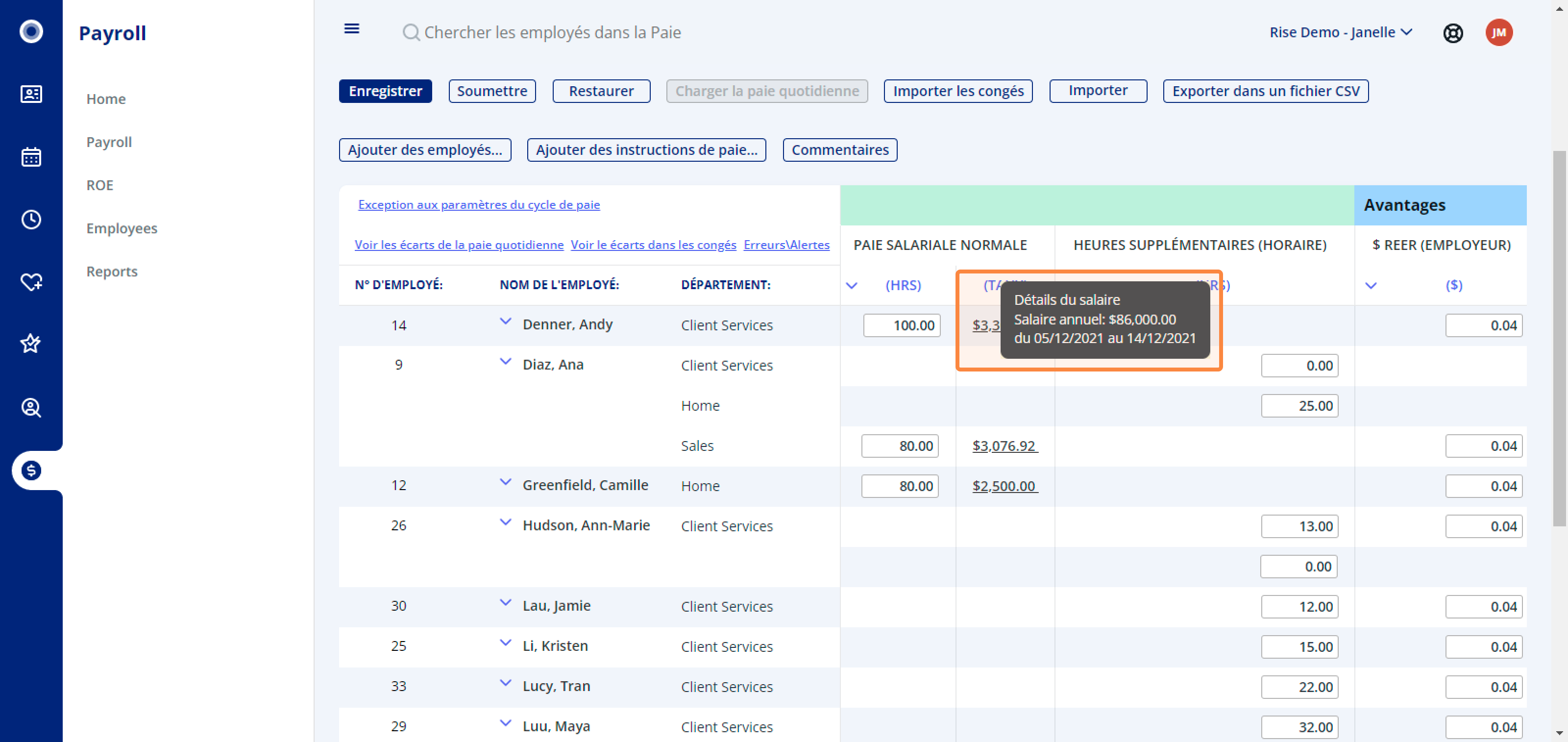Click Importer les congés button
The width and height of the screenshot is (1568, 742).
(958, 91)
